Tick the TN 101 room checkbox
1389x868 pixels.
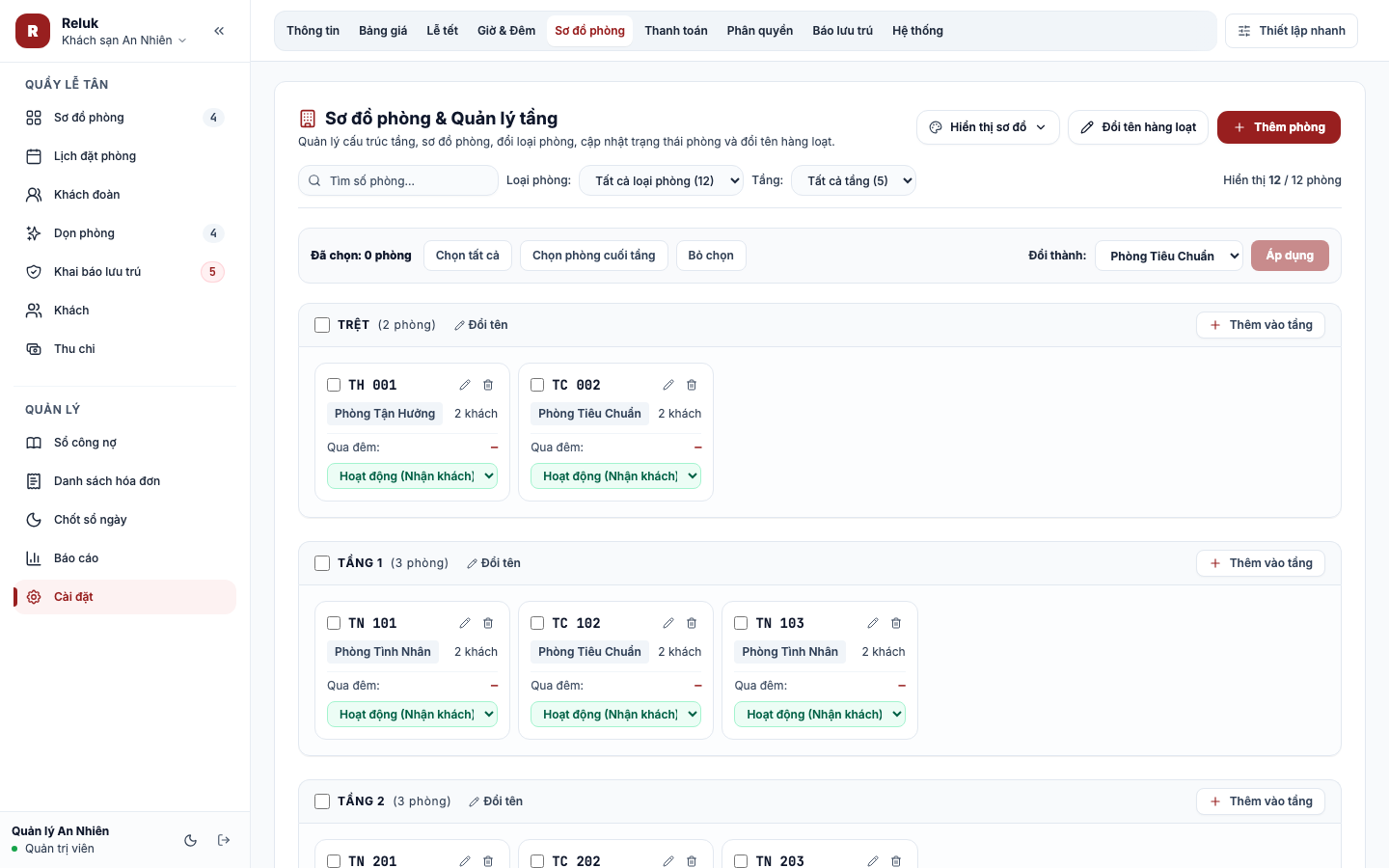tap(334, 623)
